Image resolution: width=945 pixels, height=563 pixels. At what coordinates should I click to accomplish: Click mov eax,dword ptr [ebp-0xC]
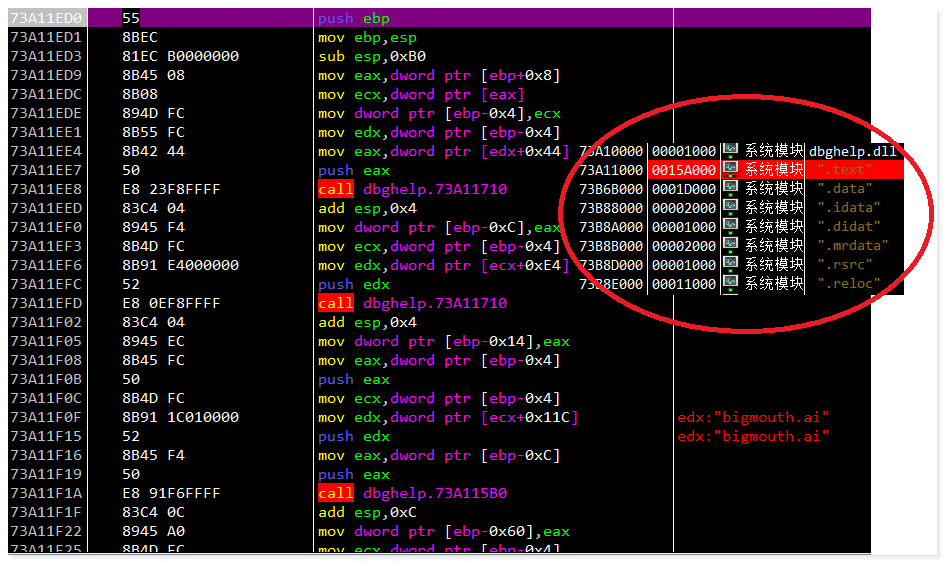[439, 455]
